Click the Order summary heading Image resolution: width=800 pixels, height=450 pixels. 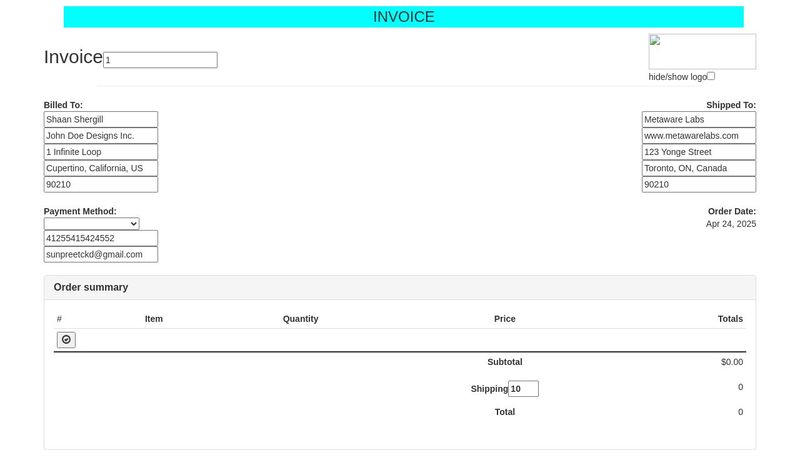[91, 287]
